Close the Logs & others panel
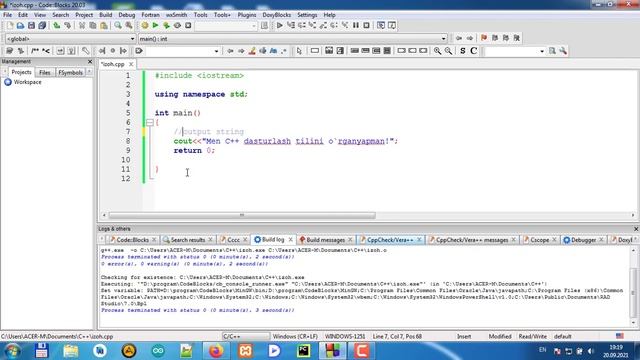The image size is (640, 360). [x=636, y=229]
